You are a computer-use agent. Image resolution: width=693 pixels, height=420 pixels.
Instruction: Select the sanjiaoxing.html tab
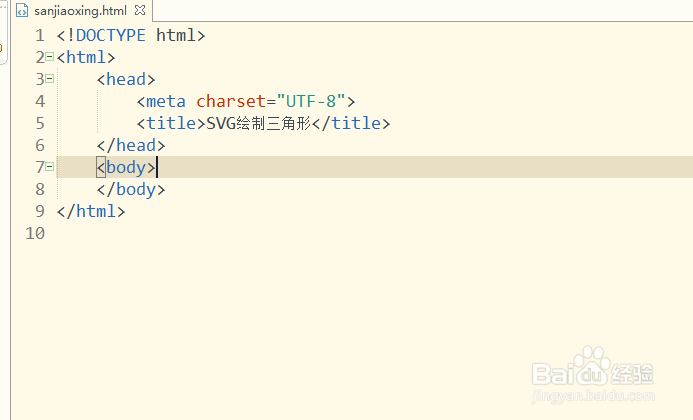[80, 11]
